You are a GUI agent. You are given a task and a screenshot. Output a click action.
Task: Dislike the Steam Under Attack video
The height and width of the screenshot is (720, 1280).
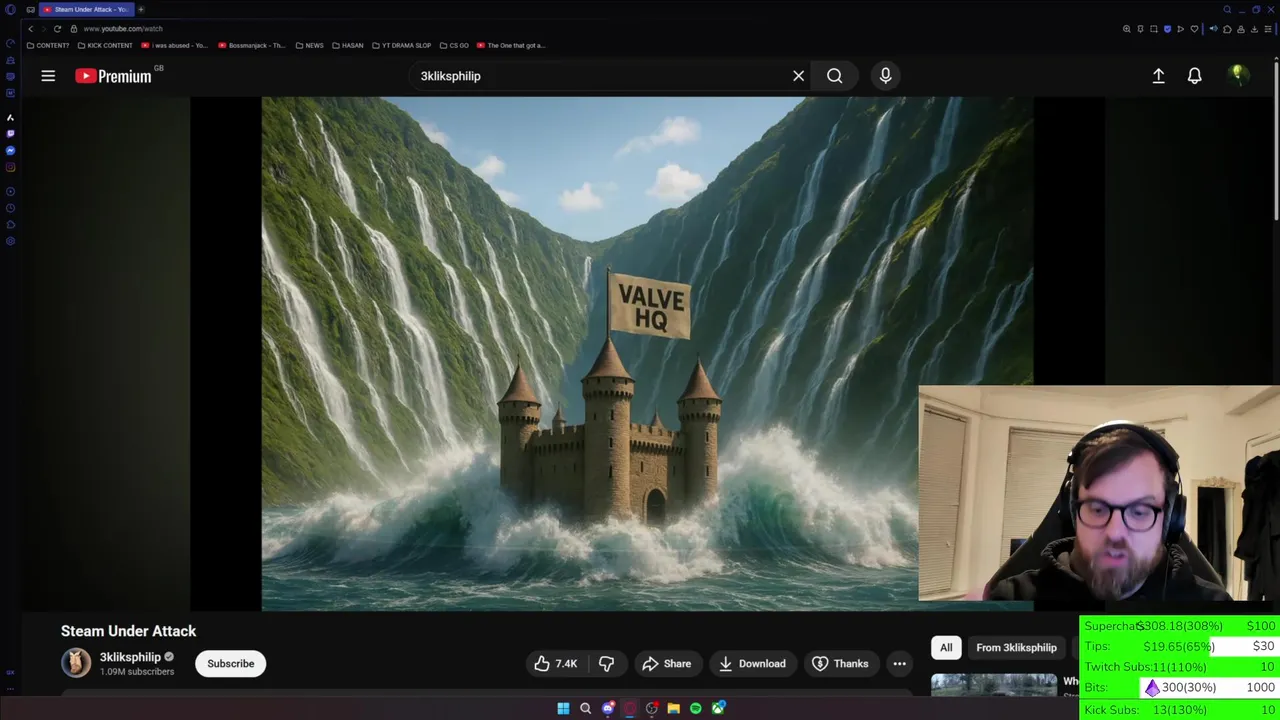(x=606, y=663)
